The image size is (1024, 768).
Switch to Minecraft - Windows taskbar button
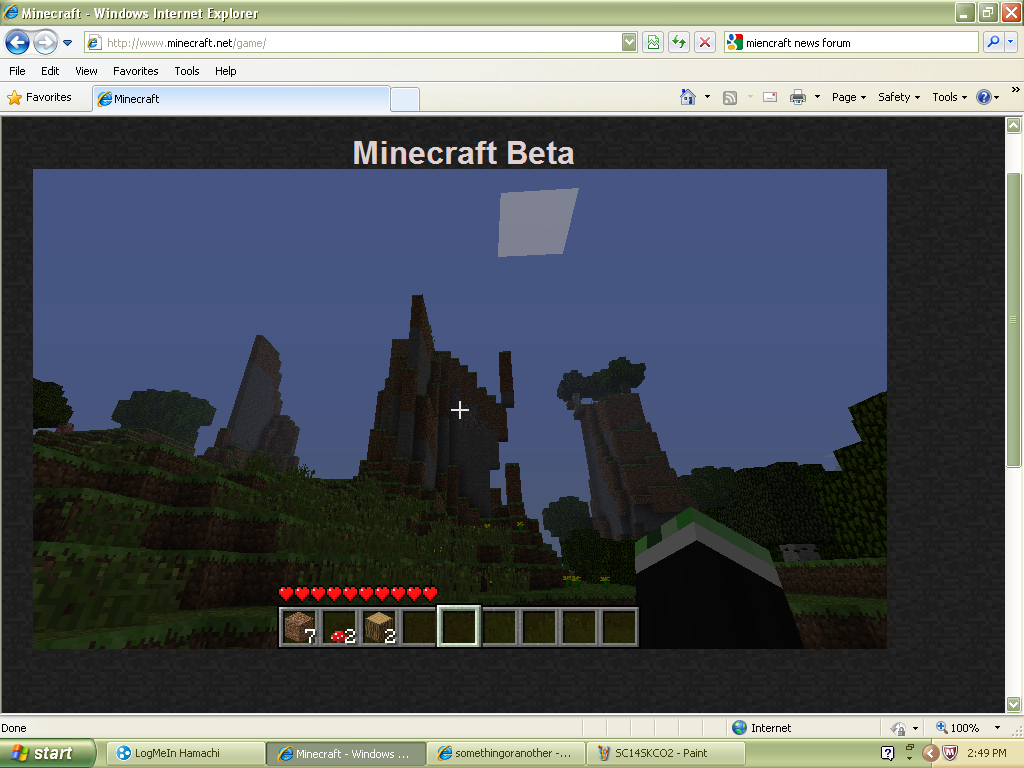pos(345,754)
